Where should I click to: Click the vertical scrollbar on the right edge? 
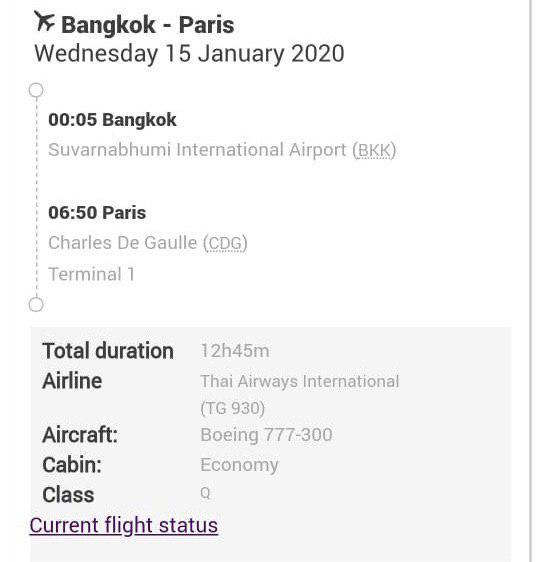click(x=531, y=281)
